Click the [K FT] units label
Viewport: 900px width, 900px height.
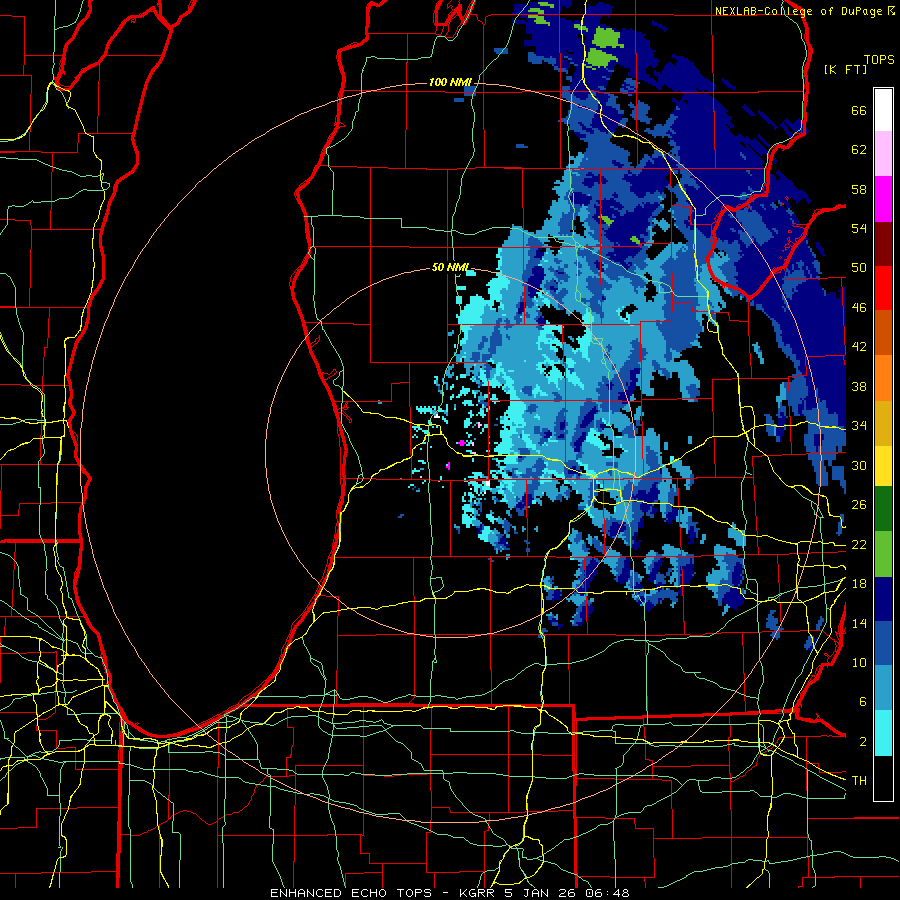coord(845,69)
